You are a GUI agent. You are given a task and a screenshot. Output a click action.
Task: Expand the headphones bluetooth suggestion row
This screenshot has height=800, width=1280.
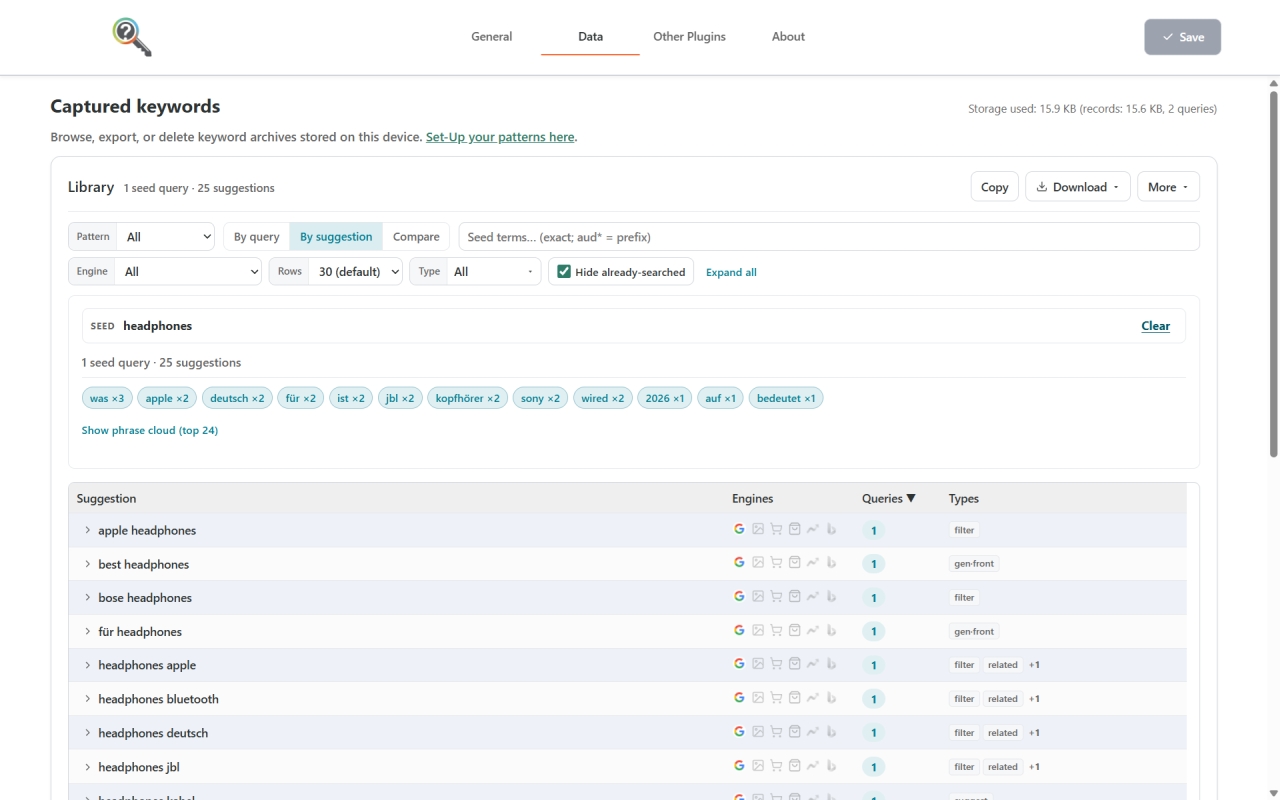pos(88,699)
